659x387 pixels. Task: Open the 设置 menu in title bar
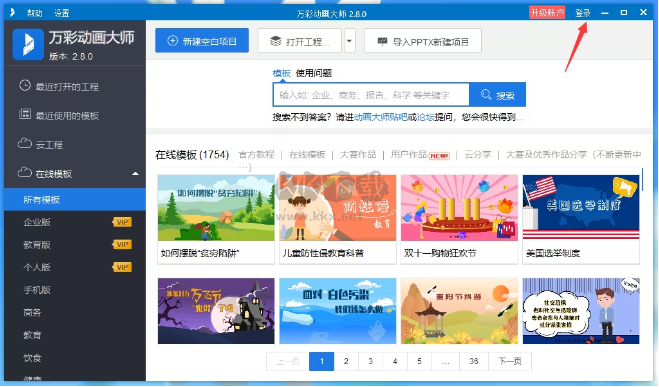tap(61, 13)
